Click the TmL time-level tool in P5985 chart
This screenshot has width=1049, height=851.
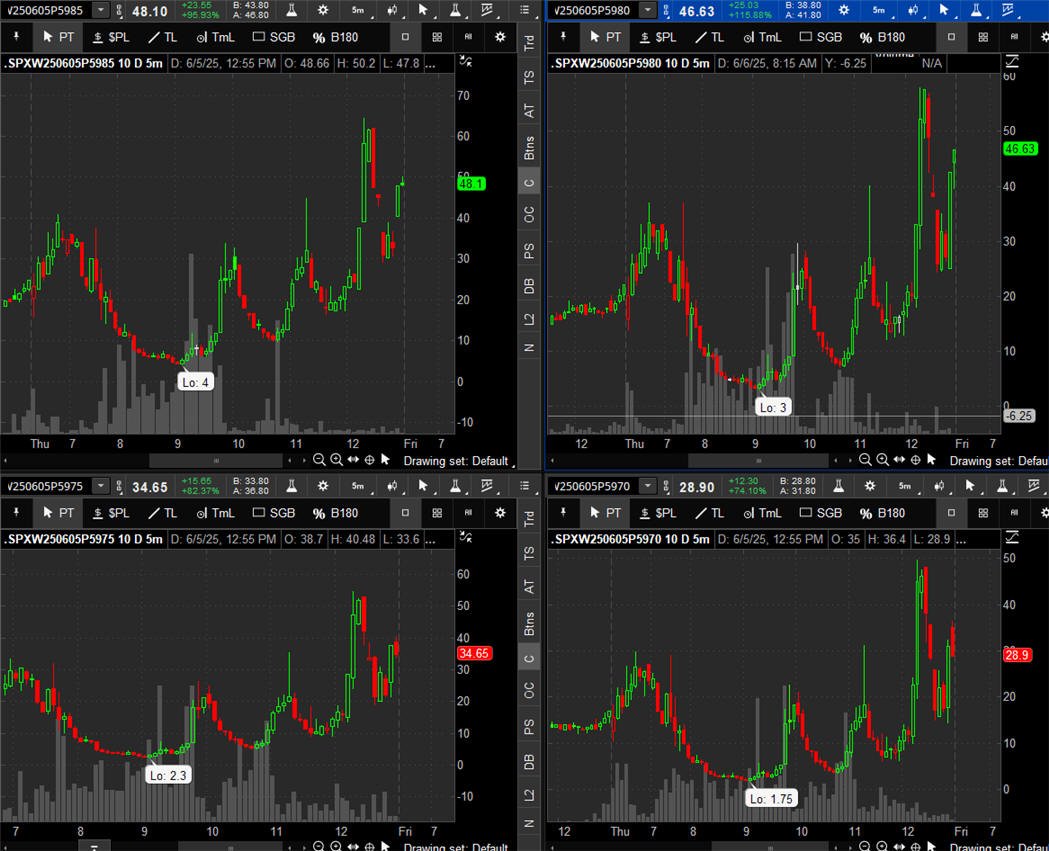pyautogui.click(x=215, y=37)
